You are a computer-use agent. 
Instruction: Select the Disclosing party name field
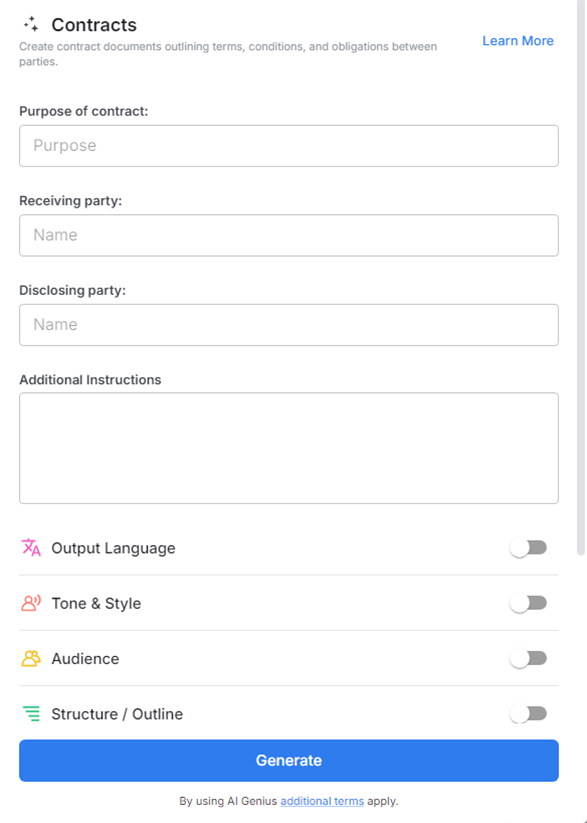288,324
